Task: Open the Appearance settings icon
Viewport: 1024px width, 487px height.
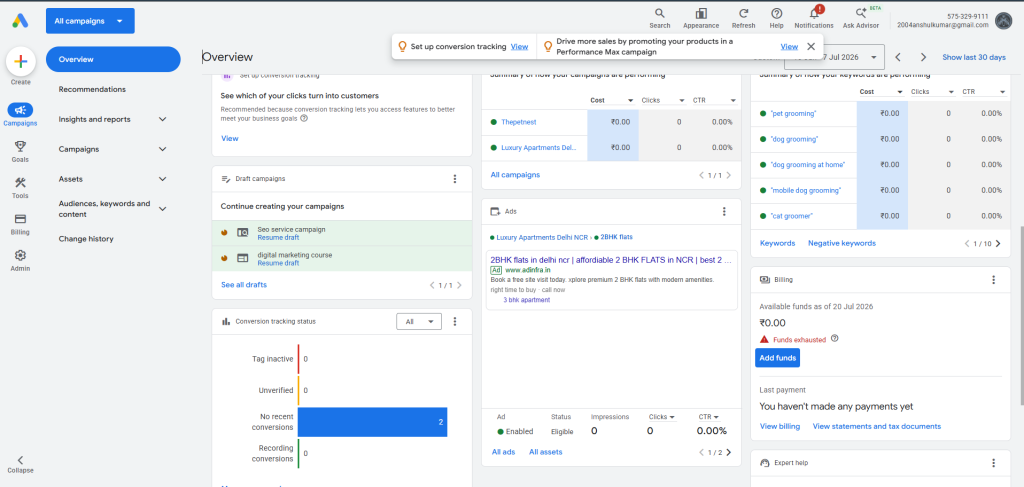Action: pos(701,14)
